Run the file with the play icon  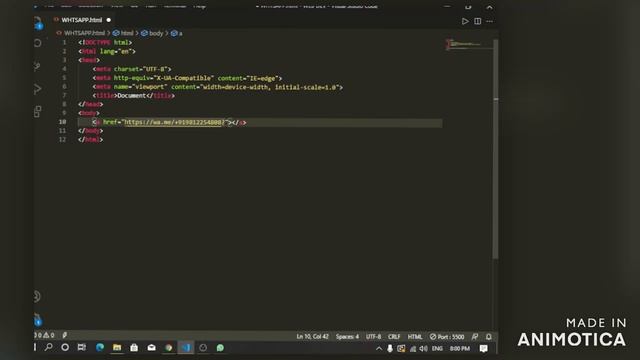(x=465, y=21)
